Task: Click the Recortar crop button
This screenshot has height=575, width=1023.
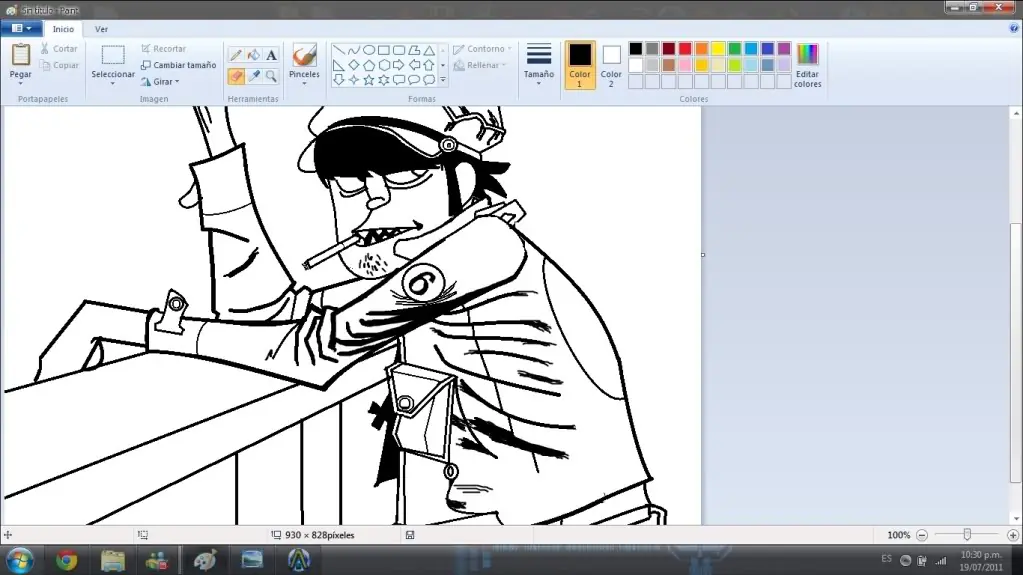Action: click(x=164, y=49)
